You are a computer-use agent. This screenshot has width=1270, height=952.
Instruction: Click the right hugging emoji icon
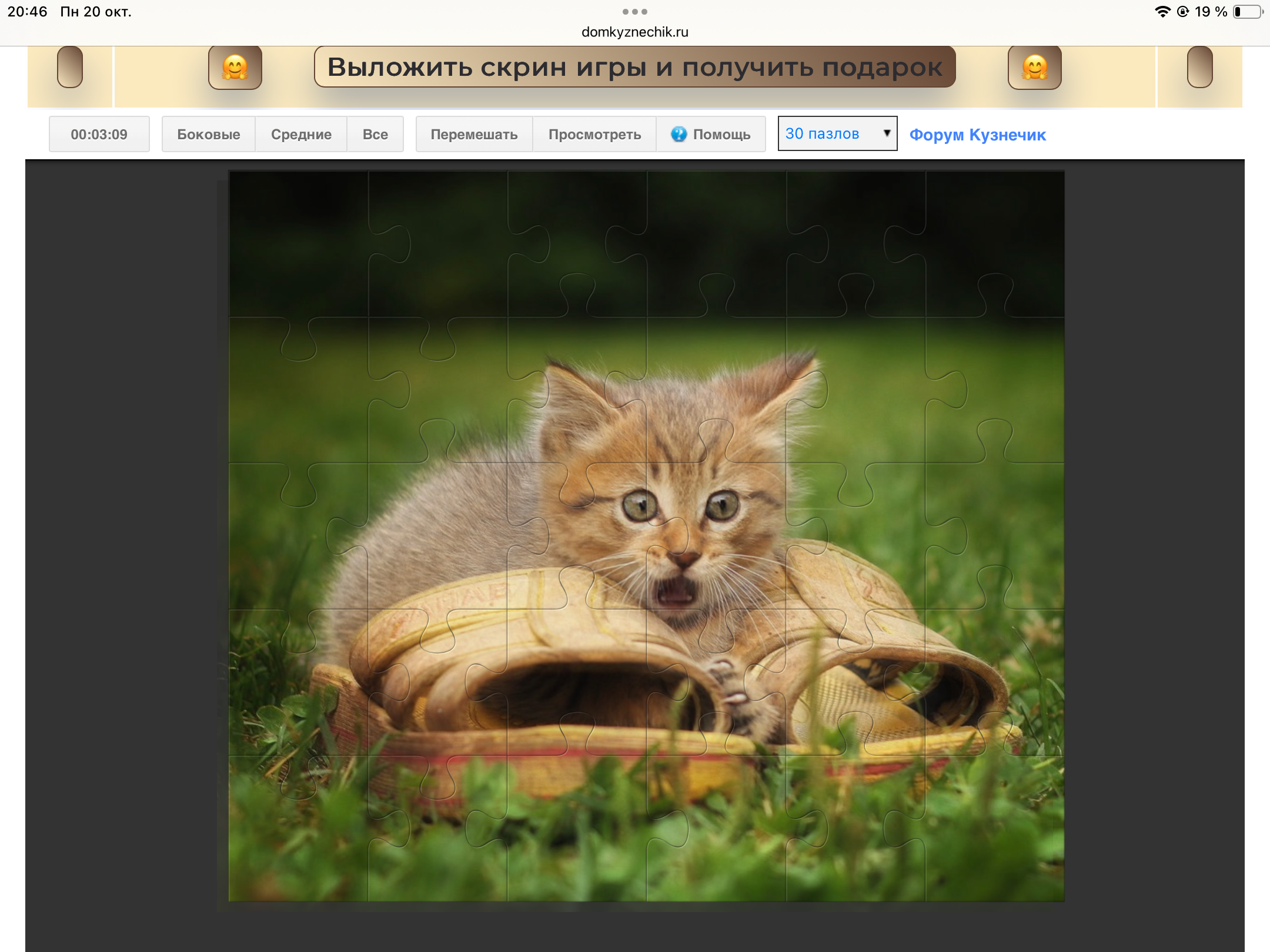point(1034,67)
